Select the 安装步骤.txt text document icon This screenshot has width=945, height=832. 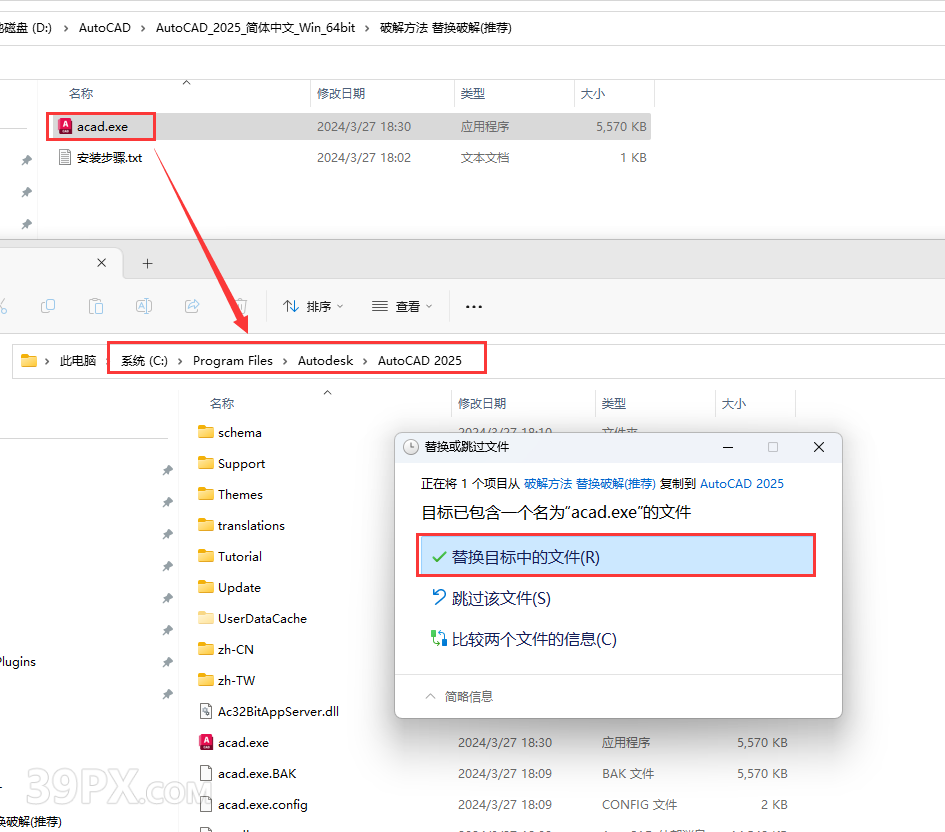(65, 158)
